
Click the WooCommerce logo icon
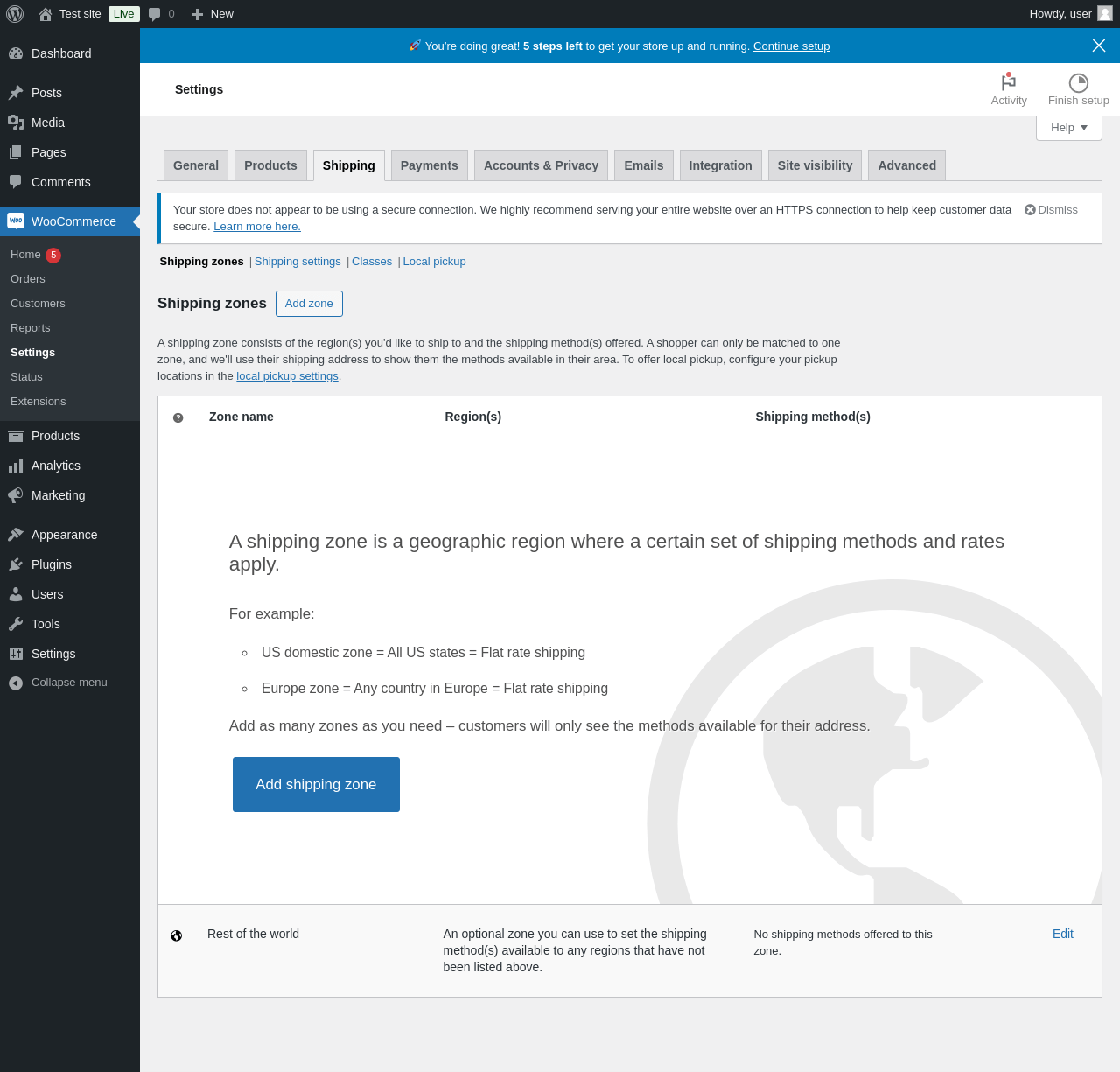[x=16, y=221]
